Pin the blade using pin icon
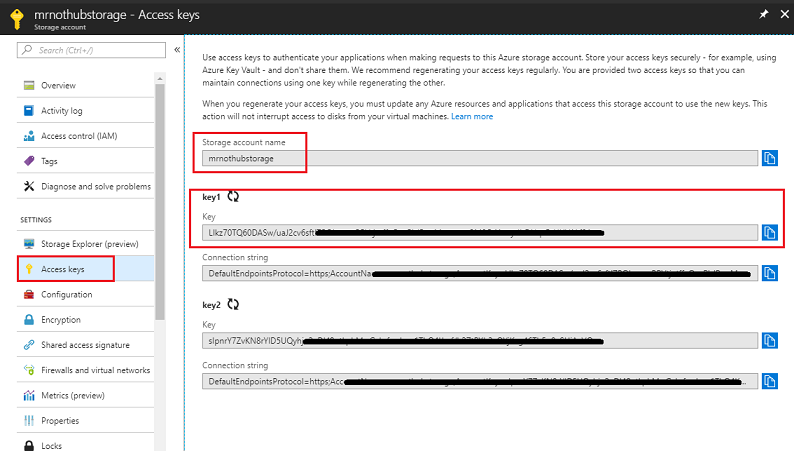This screenshot has width=794, height=451. (763, 15)
